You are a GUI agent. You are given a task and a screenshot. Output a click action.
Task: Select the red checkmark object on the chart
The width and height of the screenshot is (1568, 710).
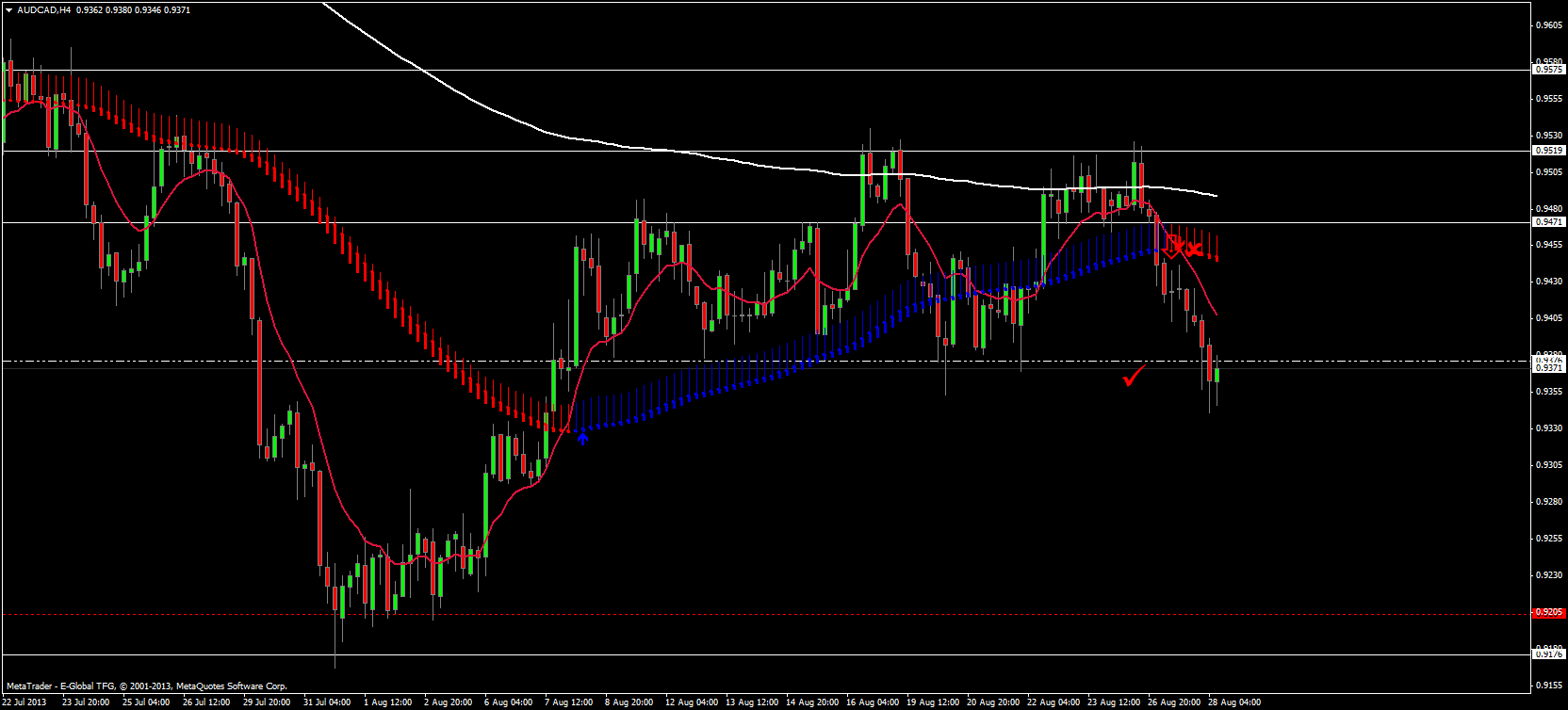[1135, 376]
